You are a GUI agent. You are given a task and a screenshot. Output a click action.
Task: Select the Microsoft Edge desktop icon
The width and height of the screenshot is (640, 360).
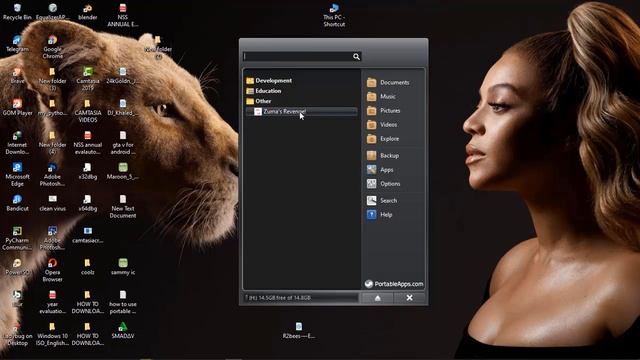coord(17,174)
